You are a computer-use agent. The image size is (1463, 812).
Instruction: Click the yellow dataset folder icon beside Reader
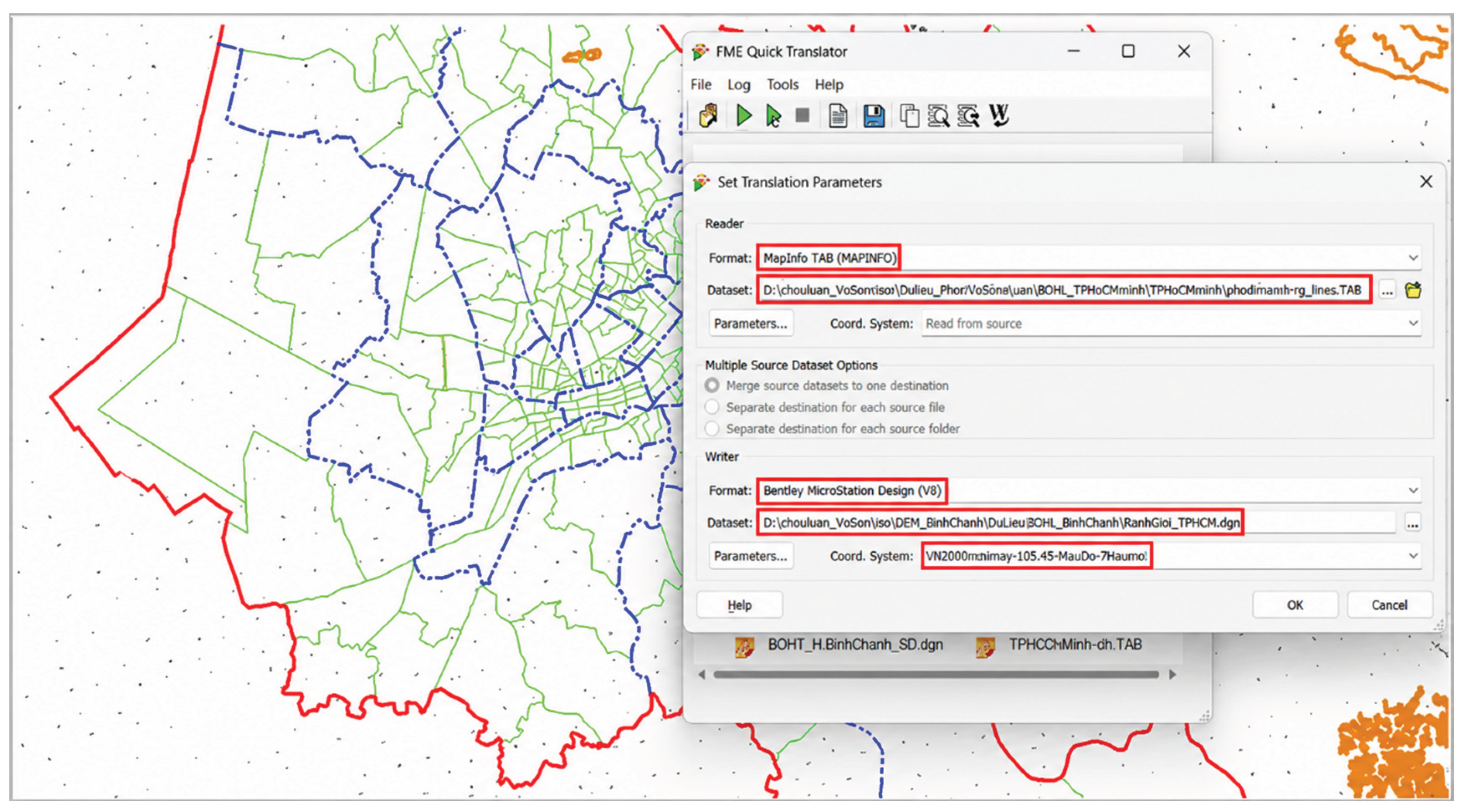pyautogui.click(x=1413, y=290)
